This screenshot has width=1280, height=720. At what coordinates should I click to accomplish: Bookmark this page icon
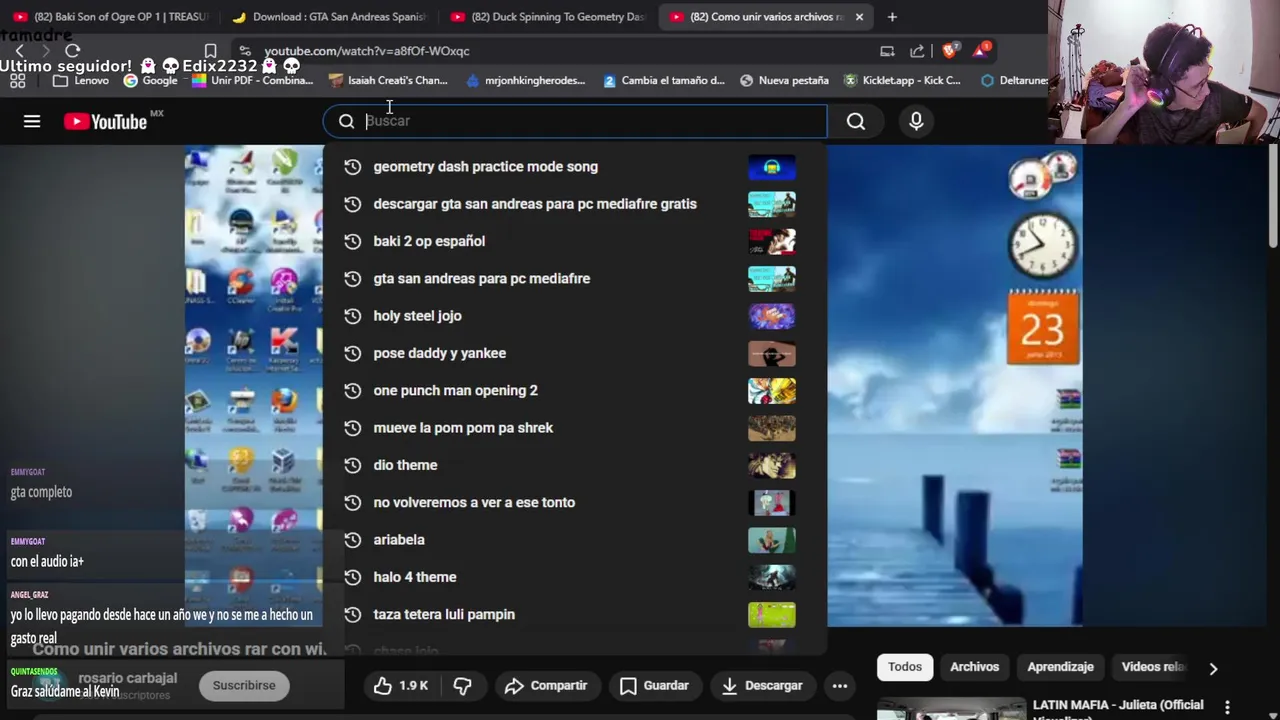click(210, 51)
